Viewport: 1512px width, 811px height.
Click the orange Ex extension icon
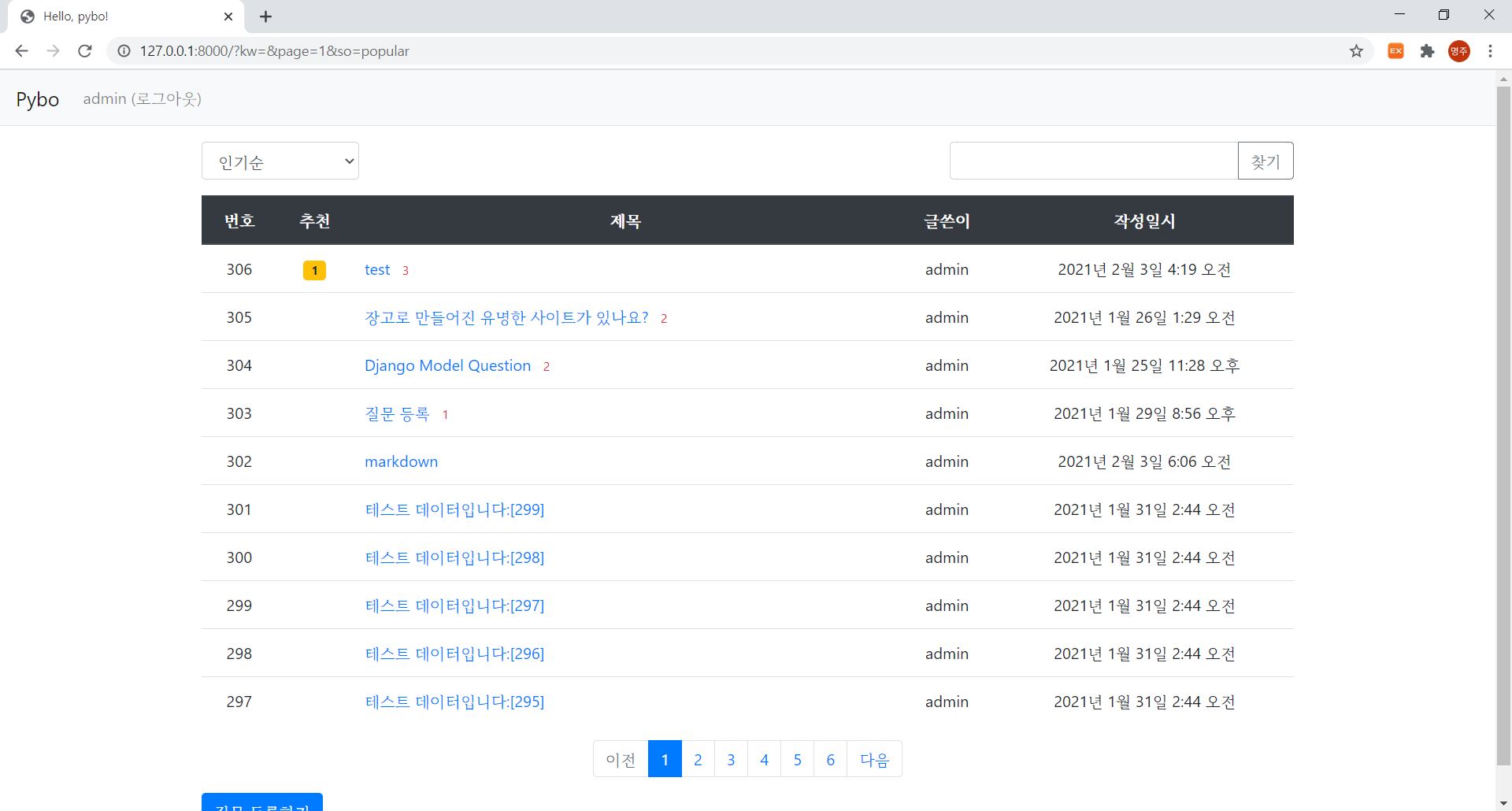(x=1395, y=50)
